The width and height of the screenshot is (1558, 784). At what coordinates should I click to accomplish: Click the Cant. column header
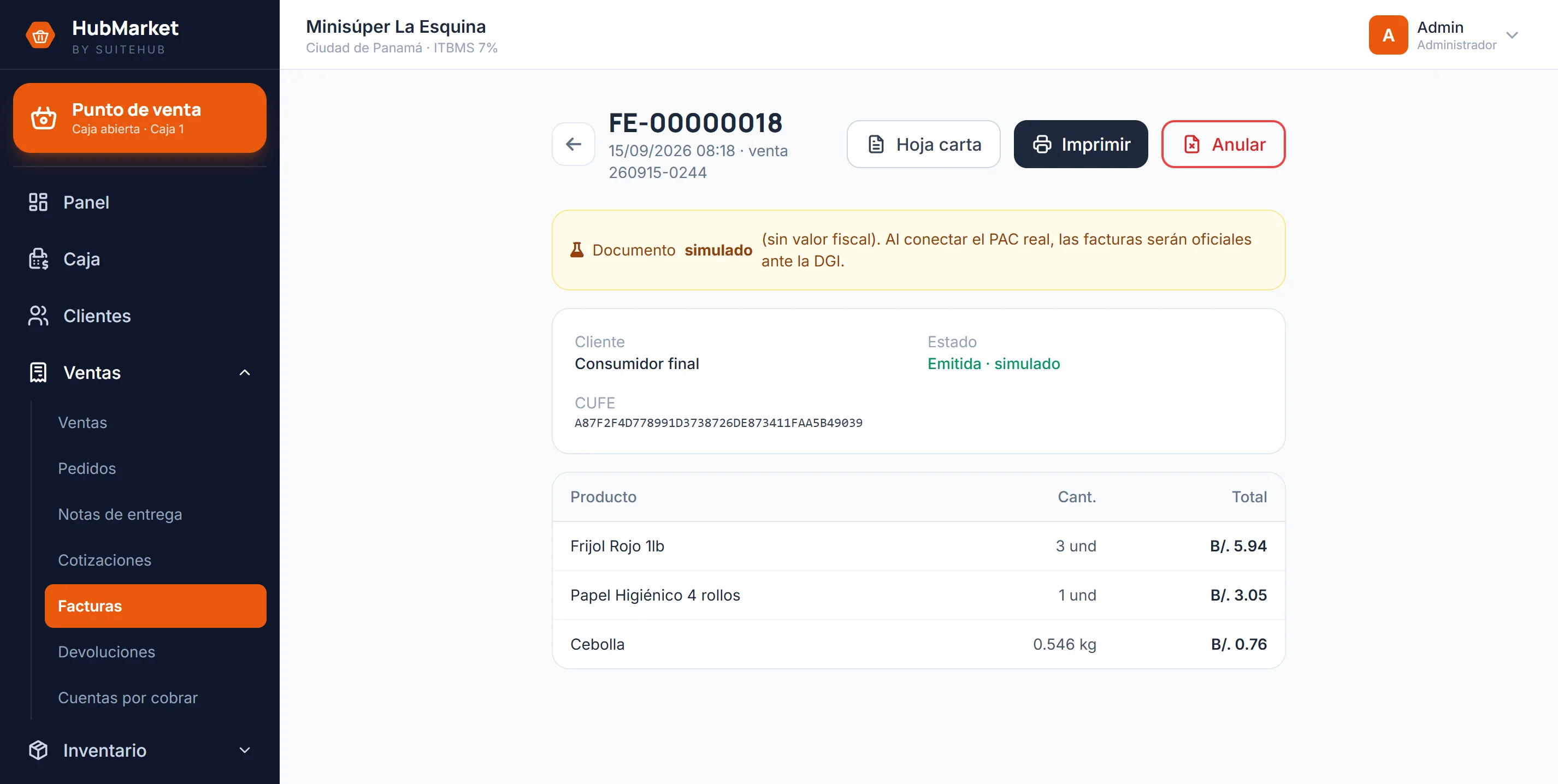[1077, 497]
